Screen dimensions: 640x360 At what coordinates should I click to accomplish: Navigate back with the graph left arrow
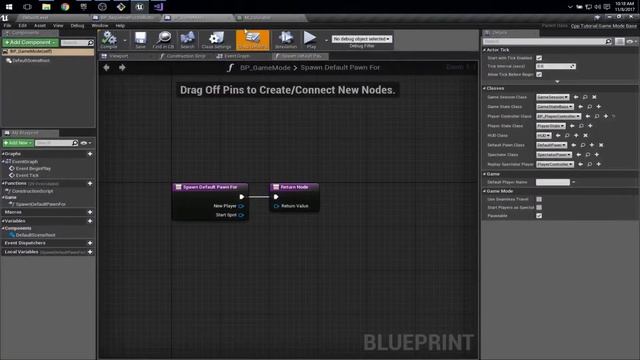point(107,68)
